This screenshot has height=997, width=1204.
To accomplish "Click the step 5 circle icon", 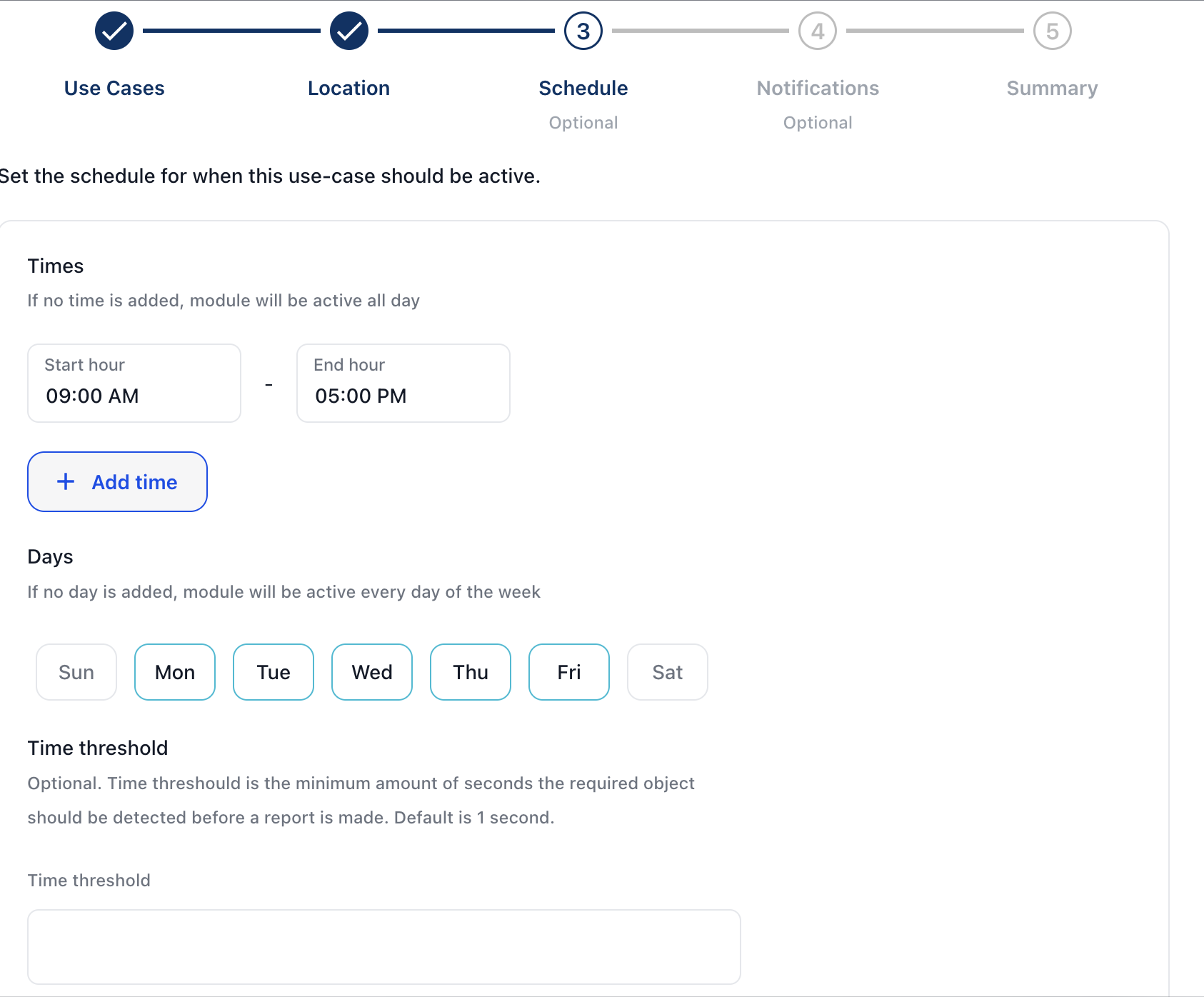I will [1052, 31].
